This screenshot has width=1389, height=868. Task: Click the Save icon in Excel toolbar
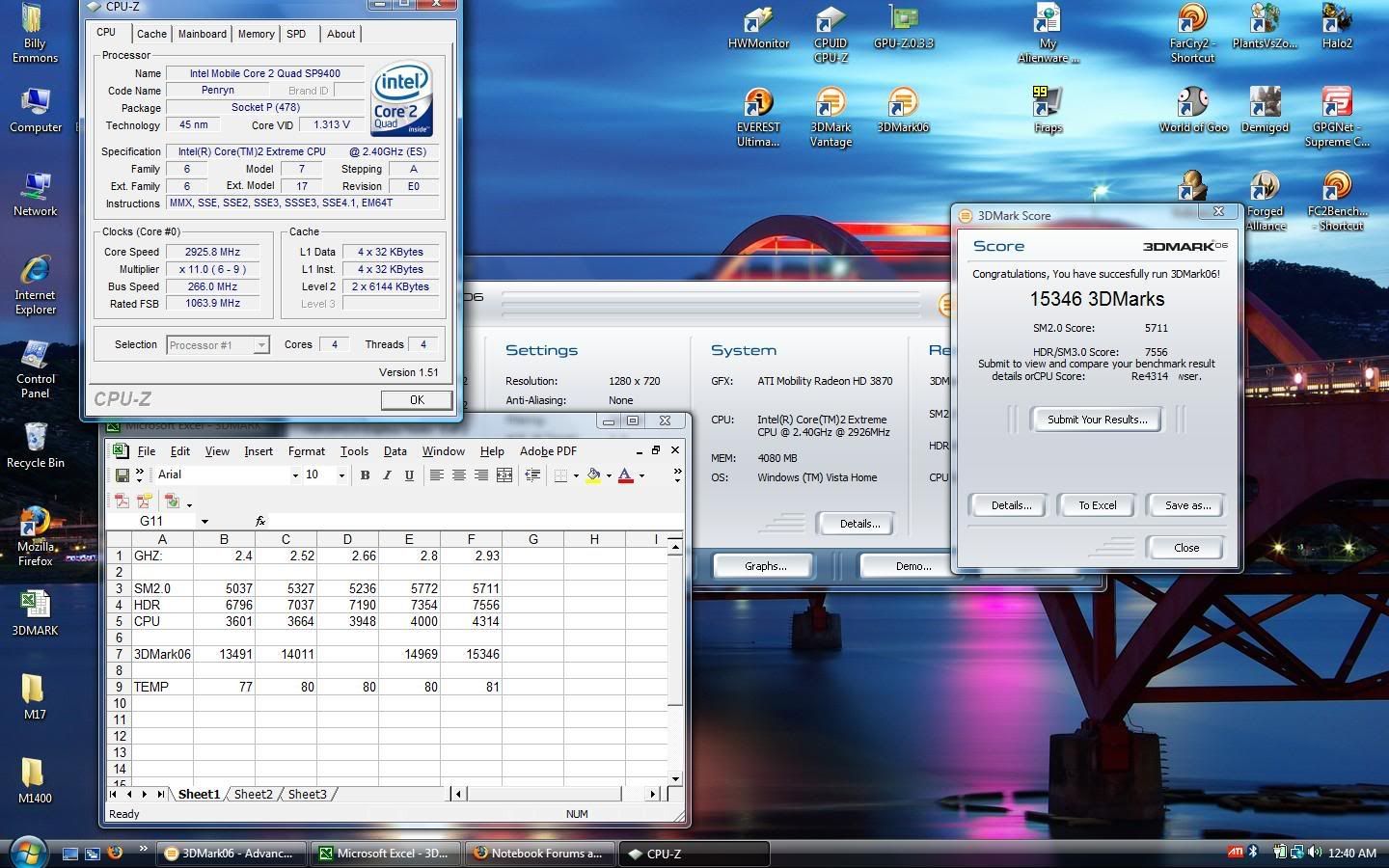pos(123,475)
